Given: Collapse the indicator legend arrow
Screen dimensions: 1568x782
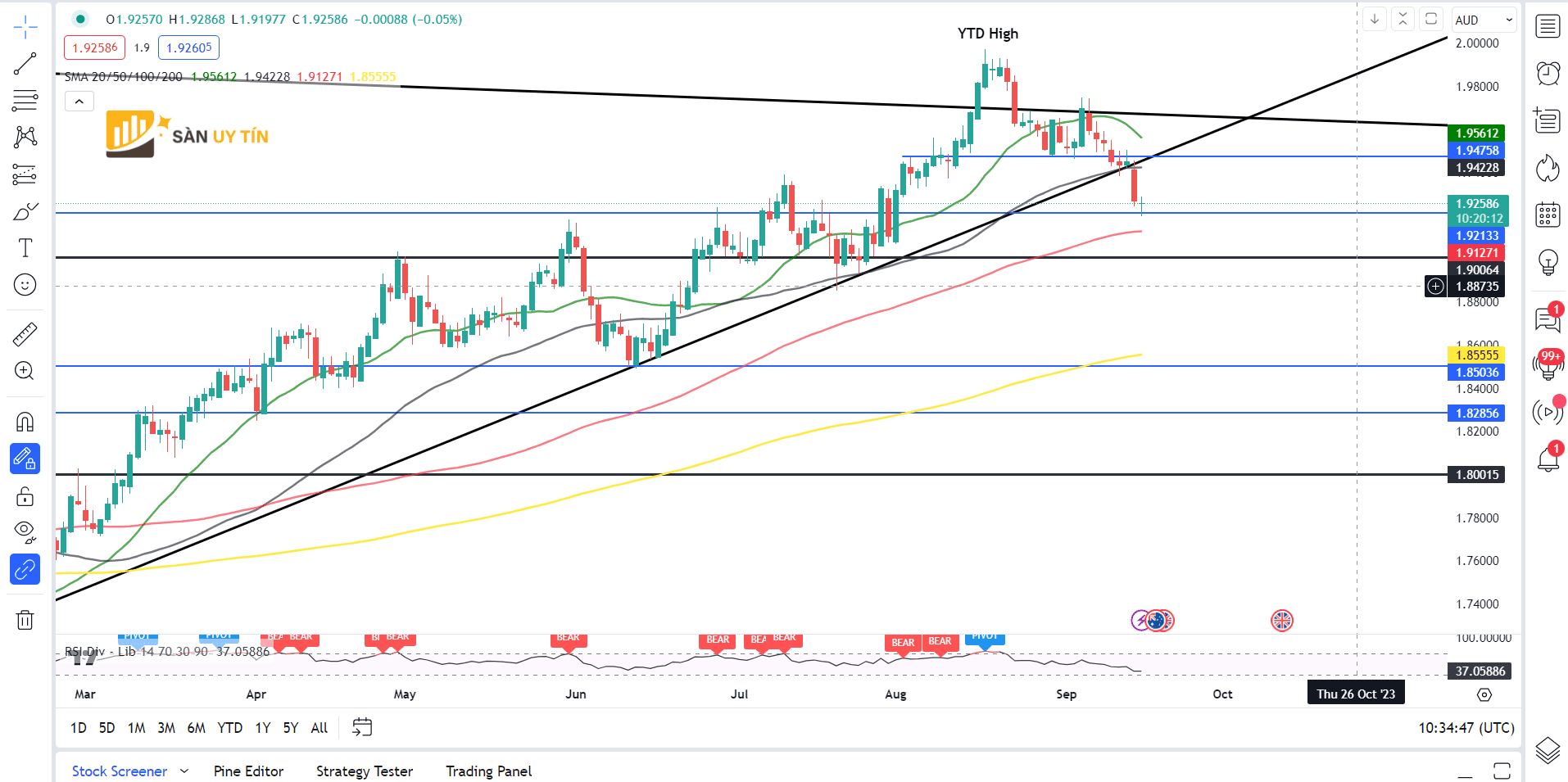Looking at the screenshot, I should (x=79, y=102).
